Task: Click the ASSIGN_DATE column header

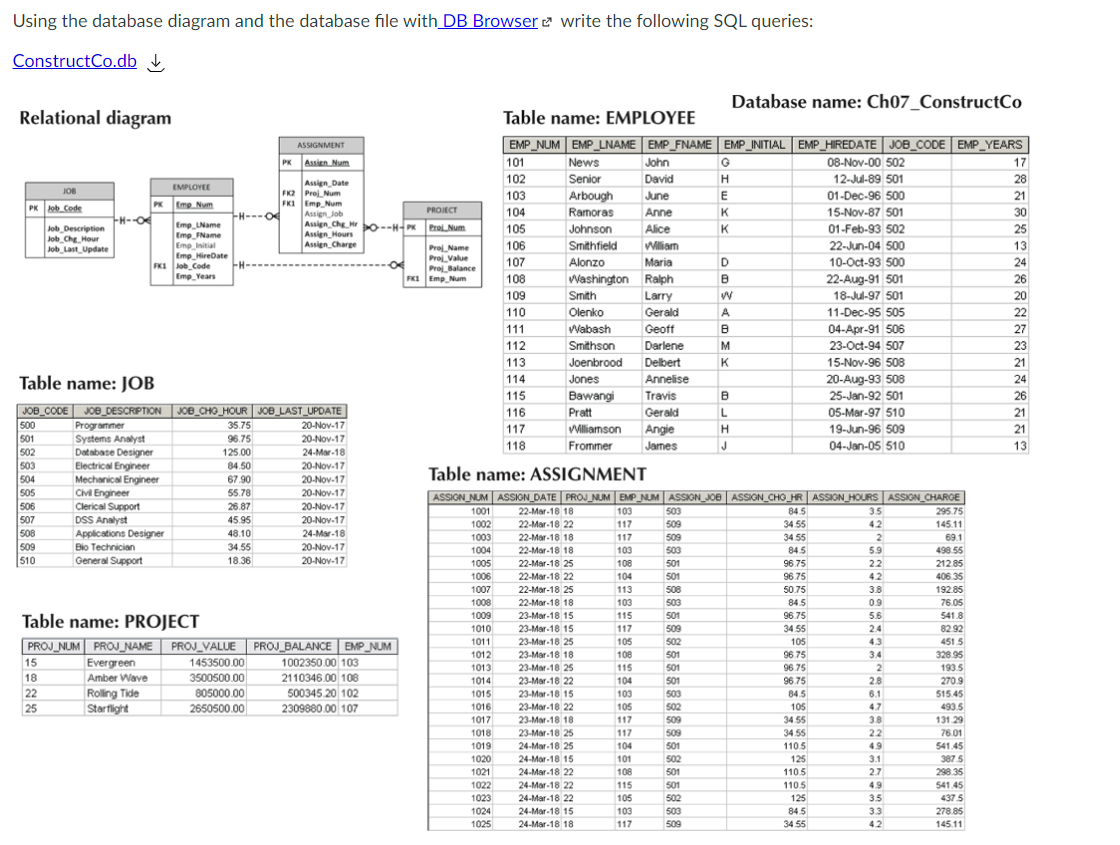Action: (526, 497)
